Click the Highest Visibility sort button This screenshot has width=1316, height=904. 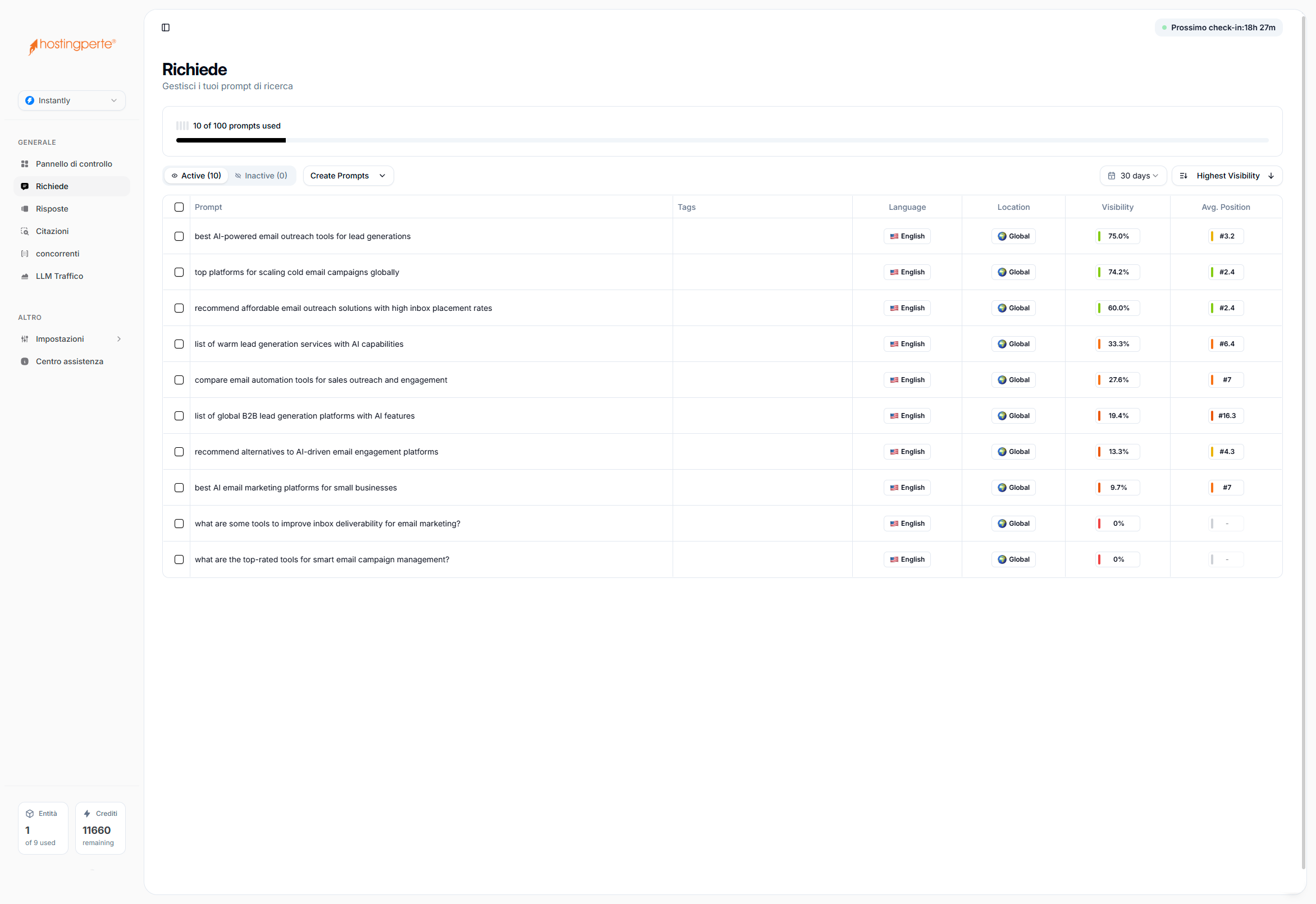[x=1227, y=176]
